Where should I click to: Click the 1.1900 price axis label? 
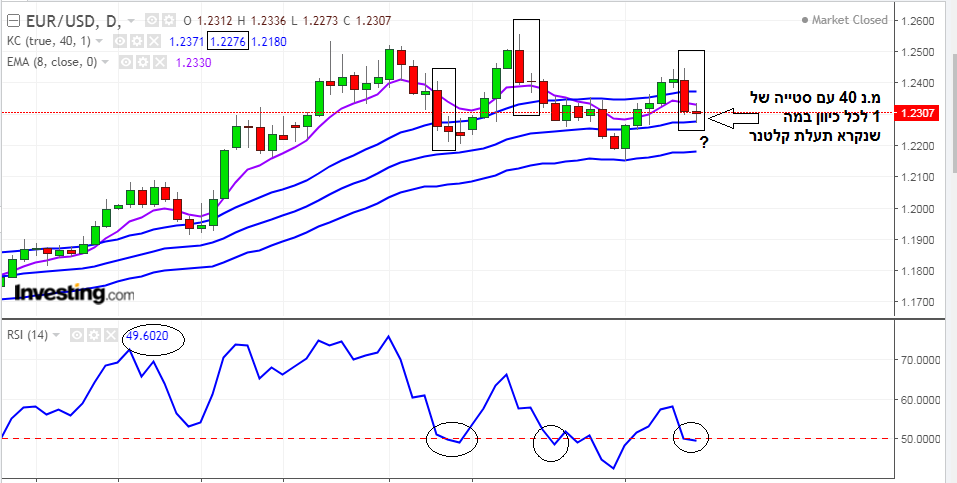pos(917,240)
